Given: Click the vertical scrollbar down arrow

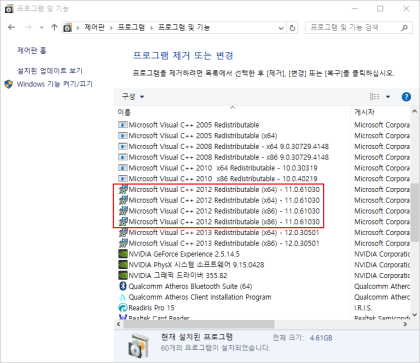Looking at the screenshot, I should point(415,314).
